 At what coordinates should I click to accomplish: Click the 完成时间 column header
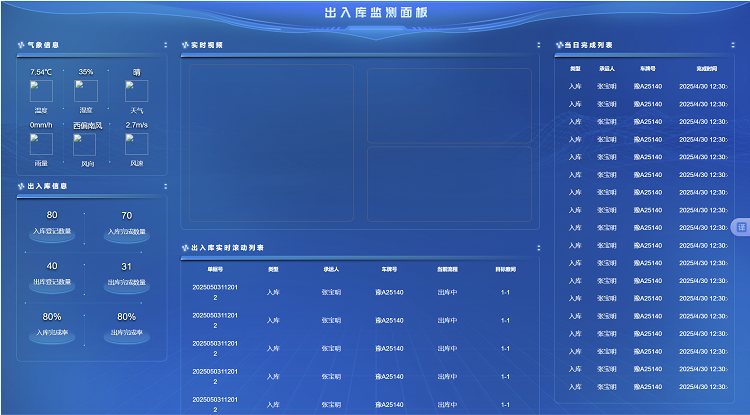[707, 69]
